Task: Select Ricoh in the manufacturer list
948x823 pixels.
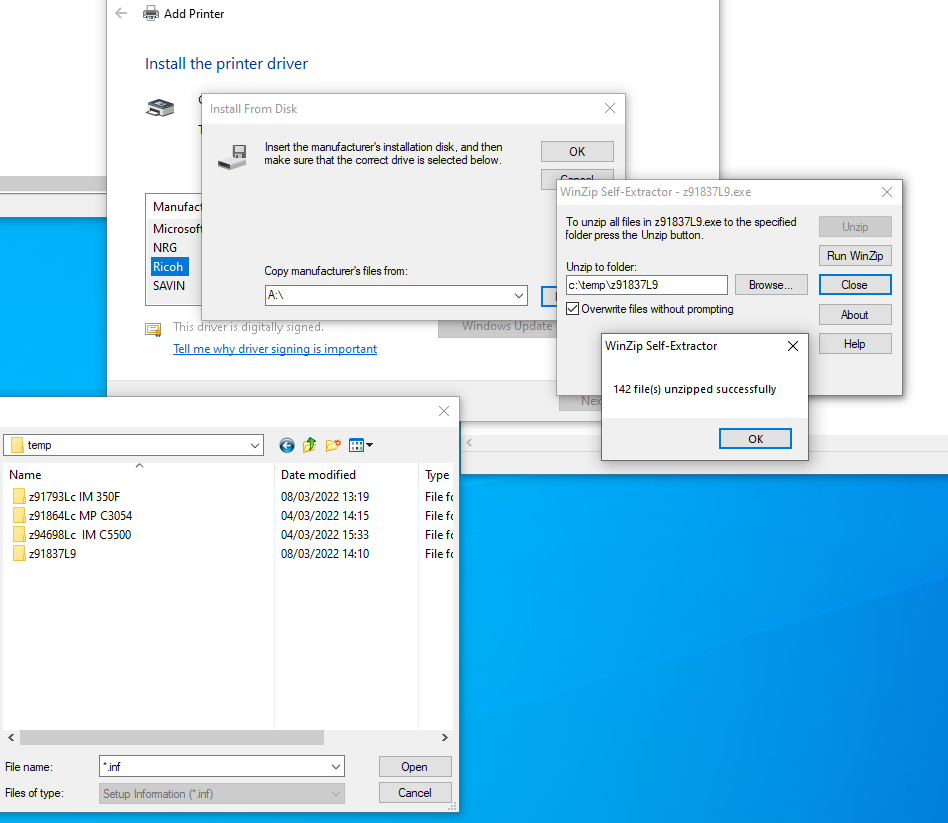Action: point(168,267)
